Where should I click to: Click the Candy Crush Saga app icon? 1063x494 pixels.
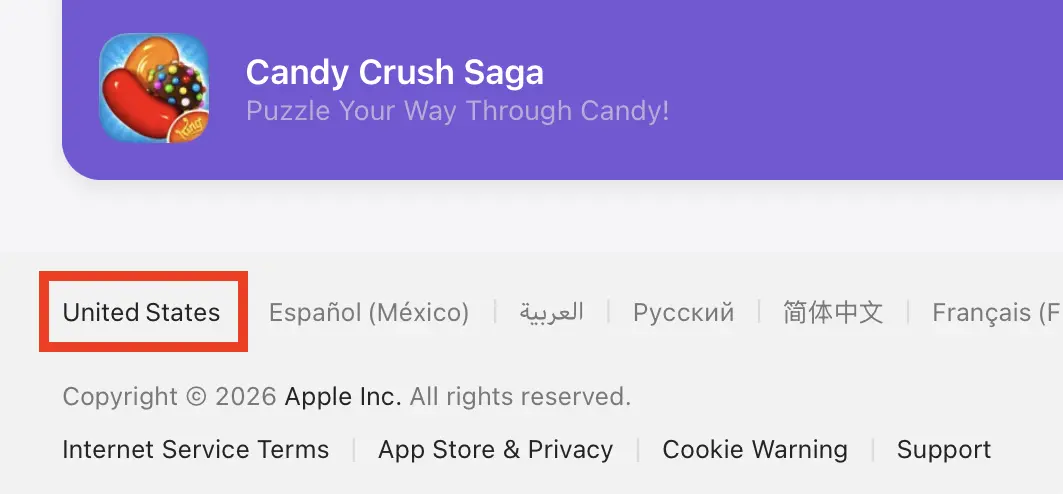tap(154, 88)
